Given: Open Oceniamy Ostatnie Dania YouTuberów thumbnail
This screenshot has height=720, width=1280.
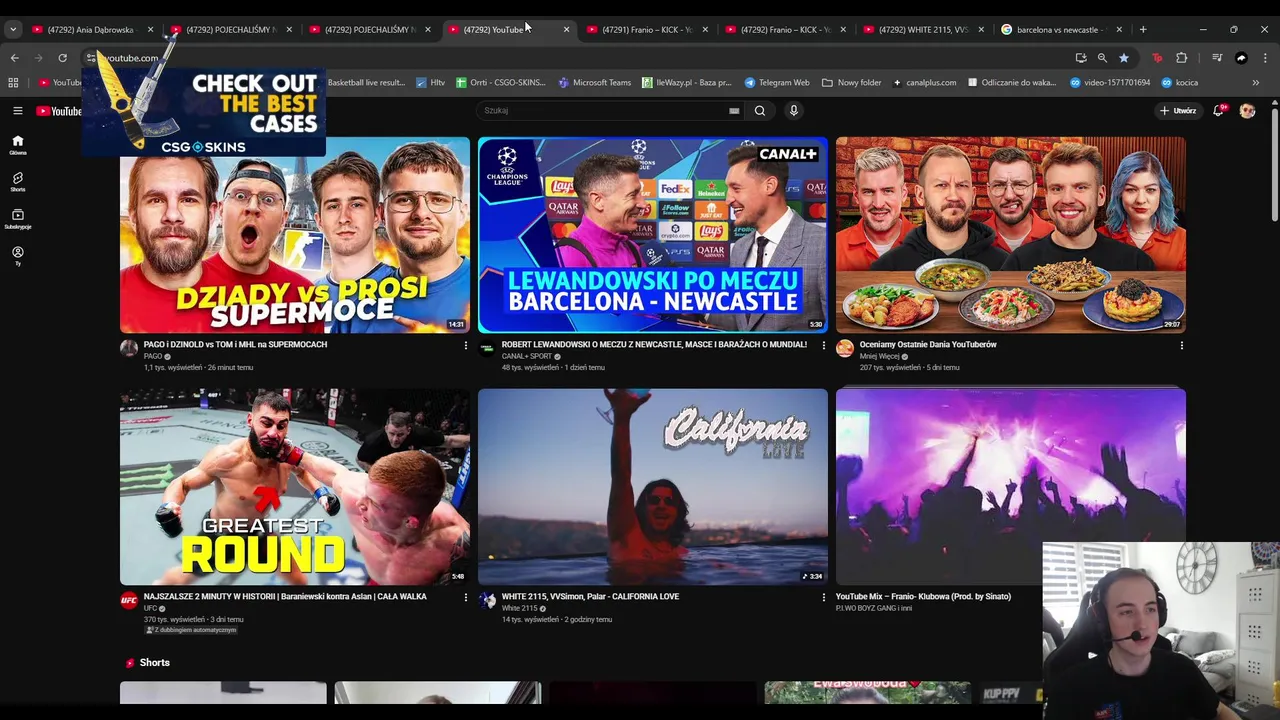Looking at the screenshot, I should (1010, 234).
